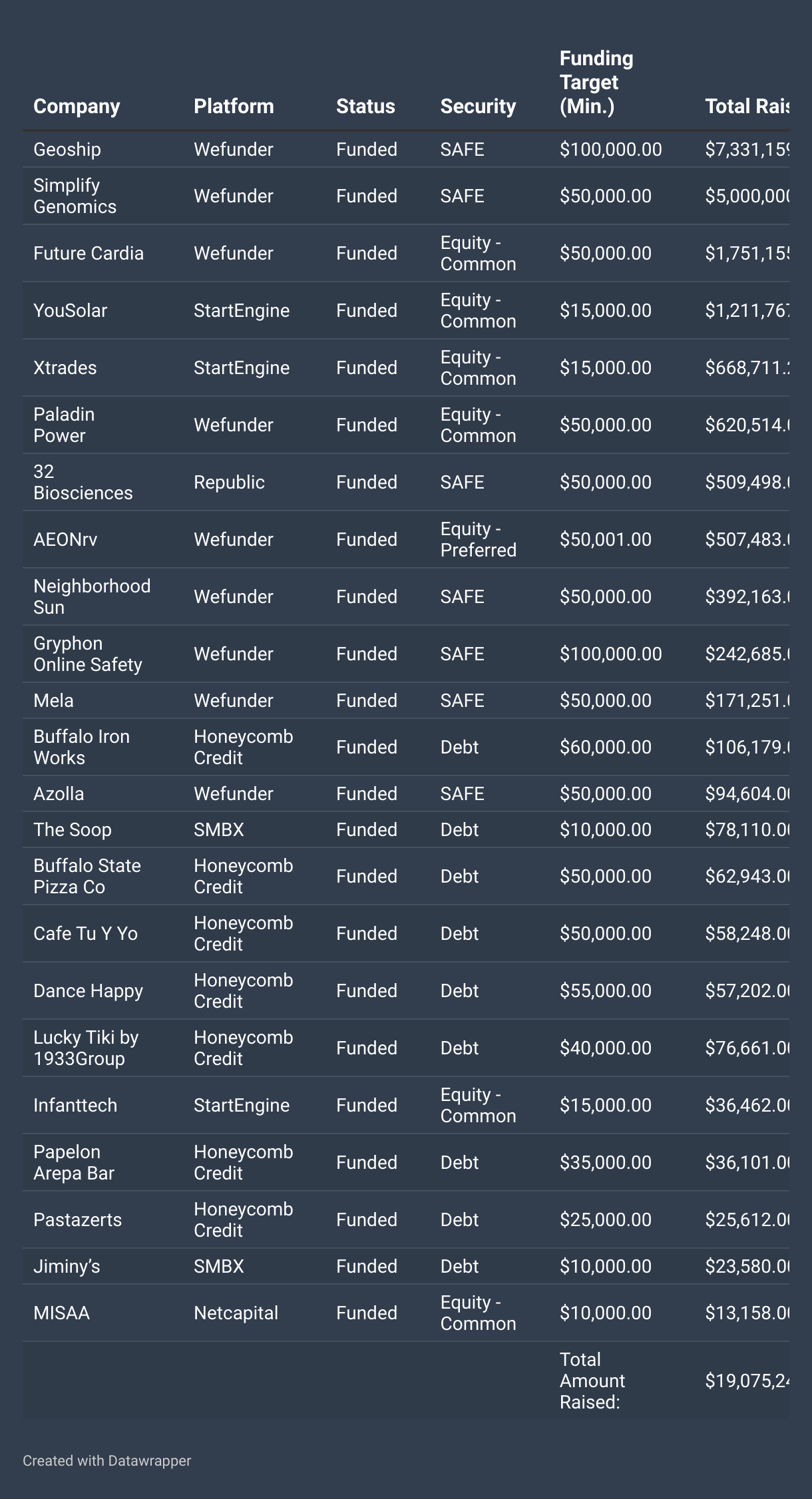This screenshot has height=1499, width=812.
Task: Select the Simplify Genomics row
Action: [x=406, y=196]
